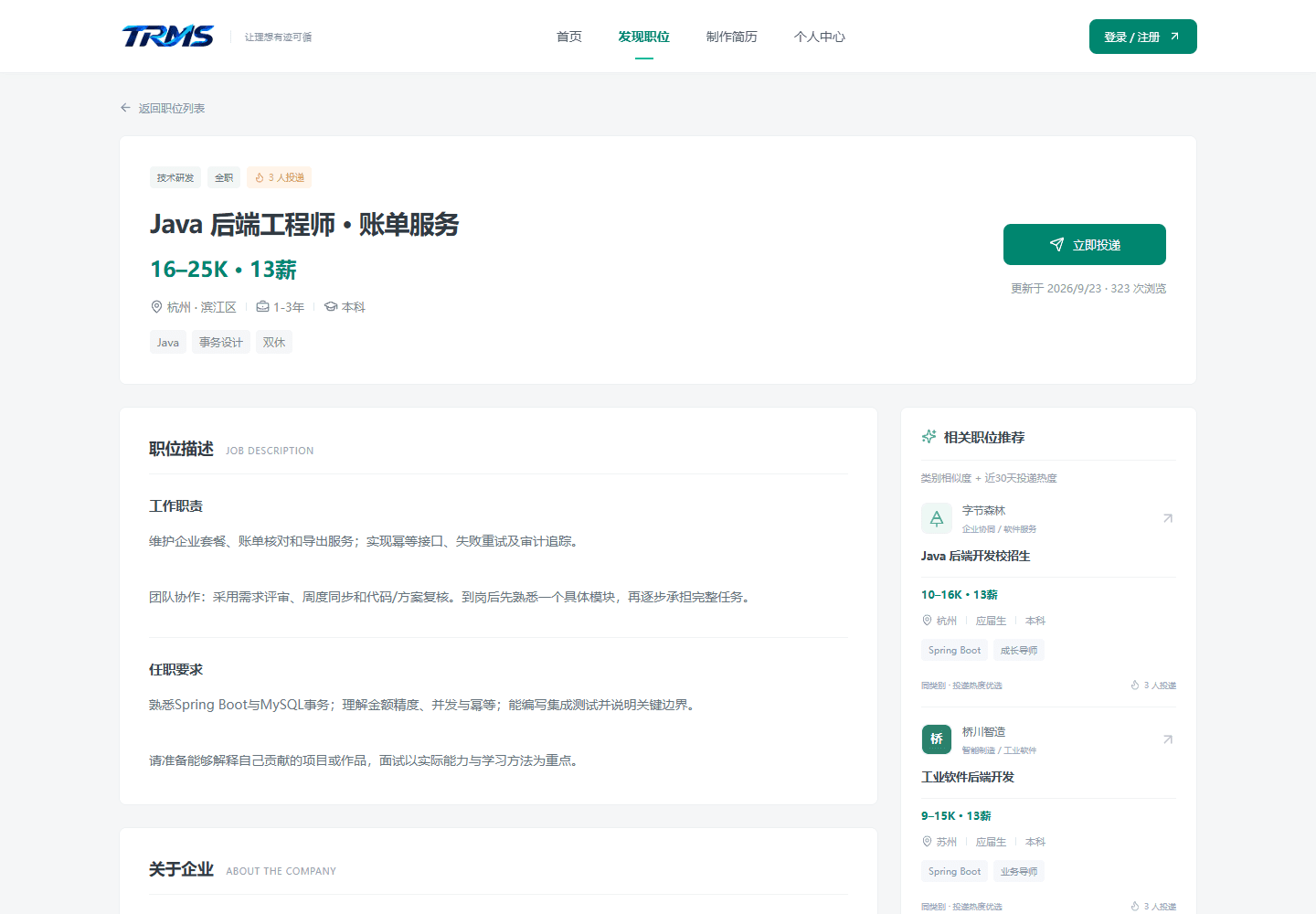Click briefcase icon beside 1-3年
Image resolution: width=1316 pixels, height=914 pixels.
[262, 307]
